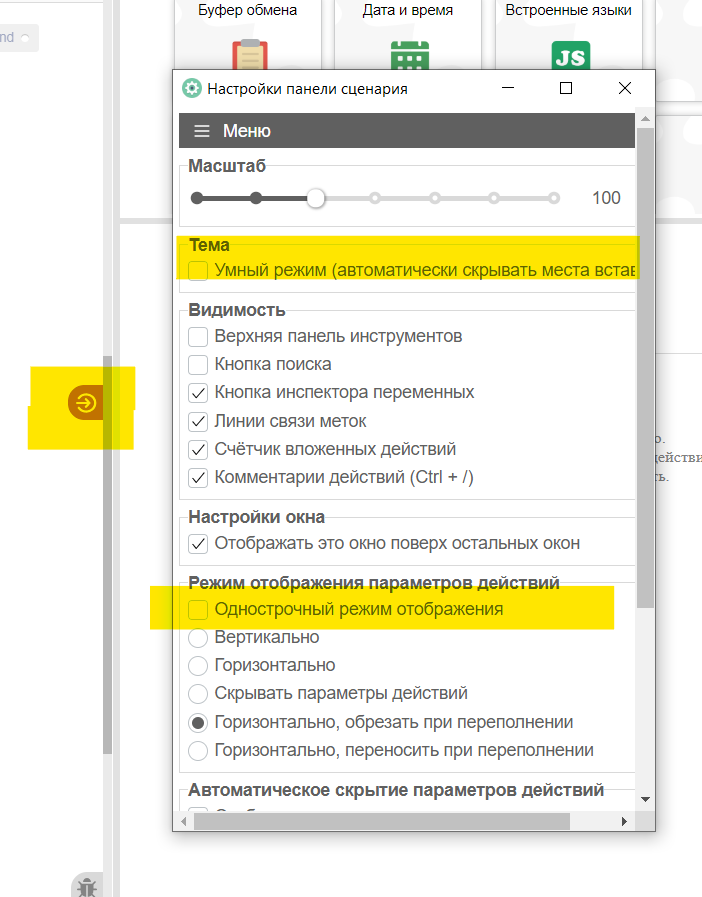Select the Вертикально radio option
This screenshot has width=702, height=897.
pos(198,637)
